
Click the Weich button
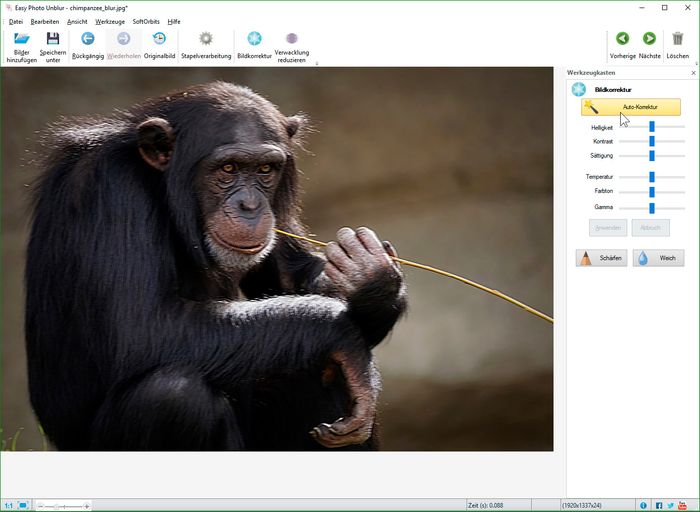click(658, 258)
